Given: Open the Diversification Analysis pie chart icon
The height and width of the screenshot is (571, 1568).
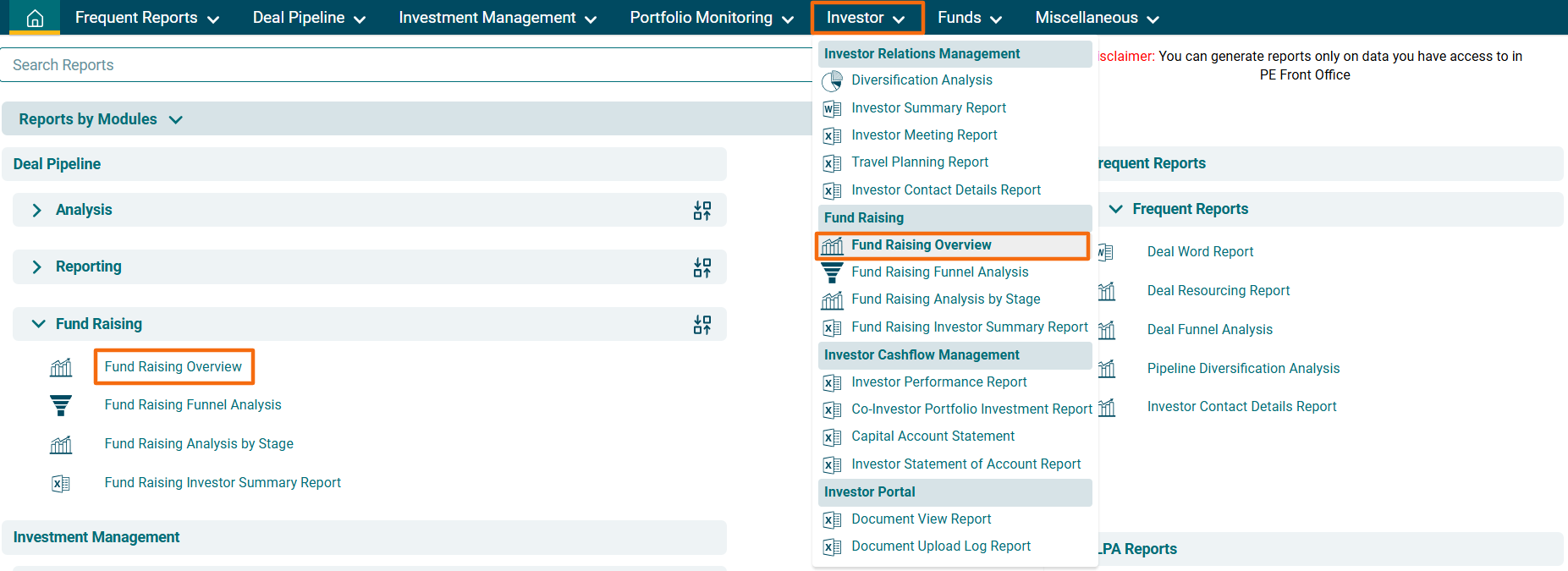Looking at the screenshot, I should (x=832, y=80).
